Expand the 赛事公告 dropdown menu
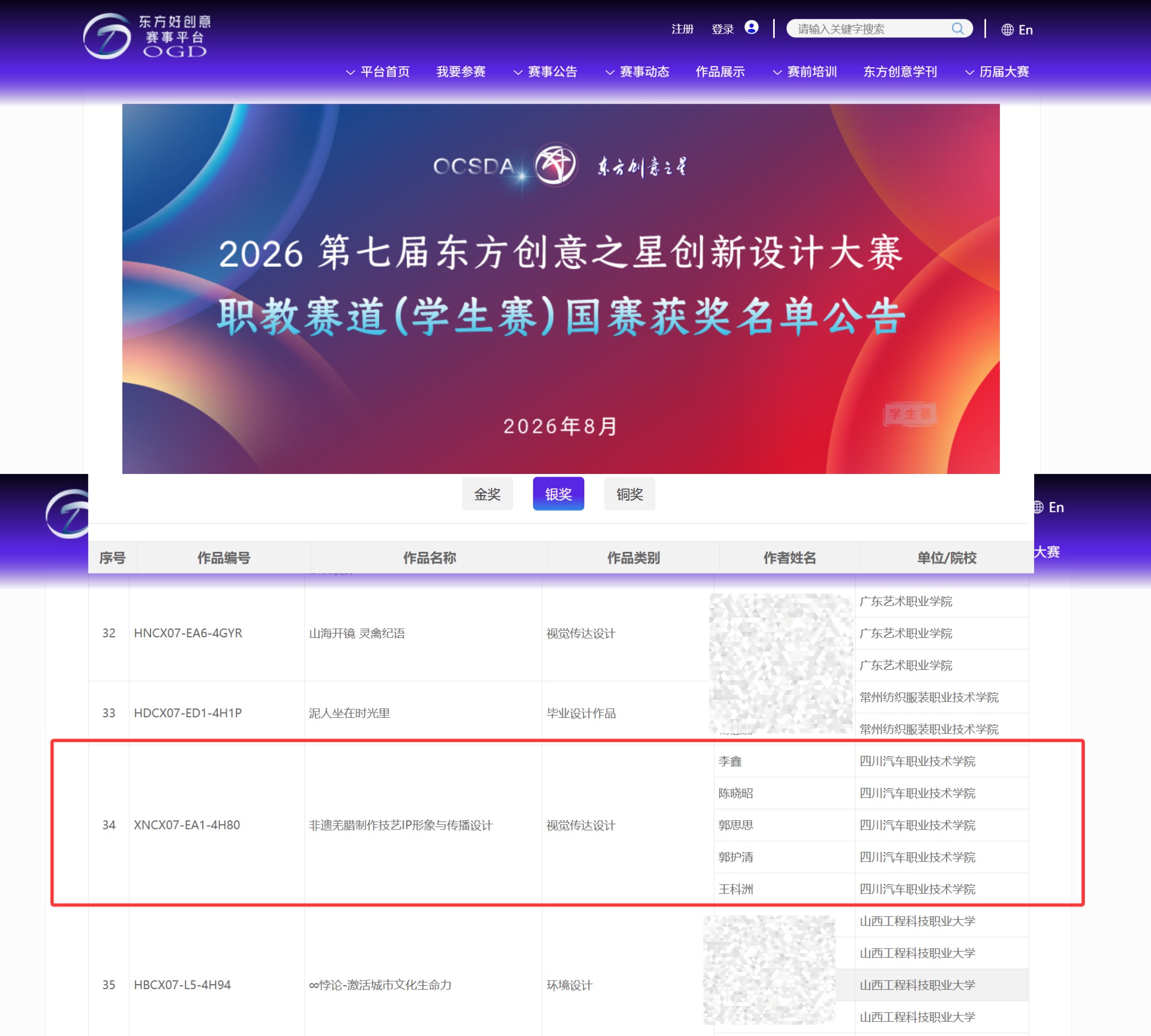The height and width of the screenshot is (1036, 1151). tap(545, 72)
